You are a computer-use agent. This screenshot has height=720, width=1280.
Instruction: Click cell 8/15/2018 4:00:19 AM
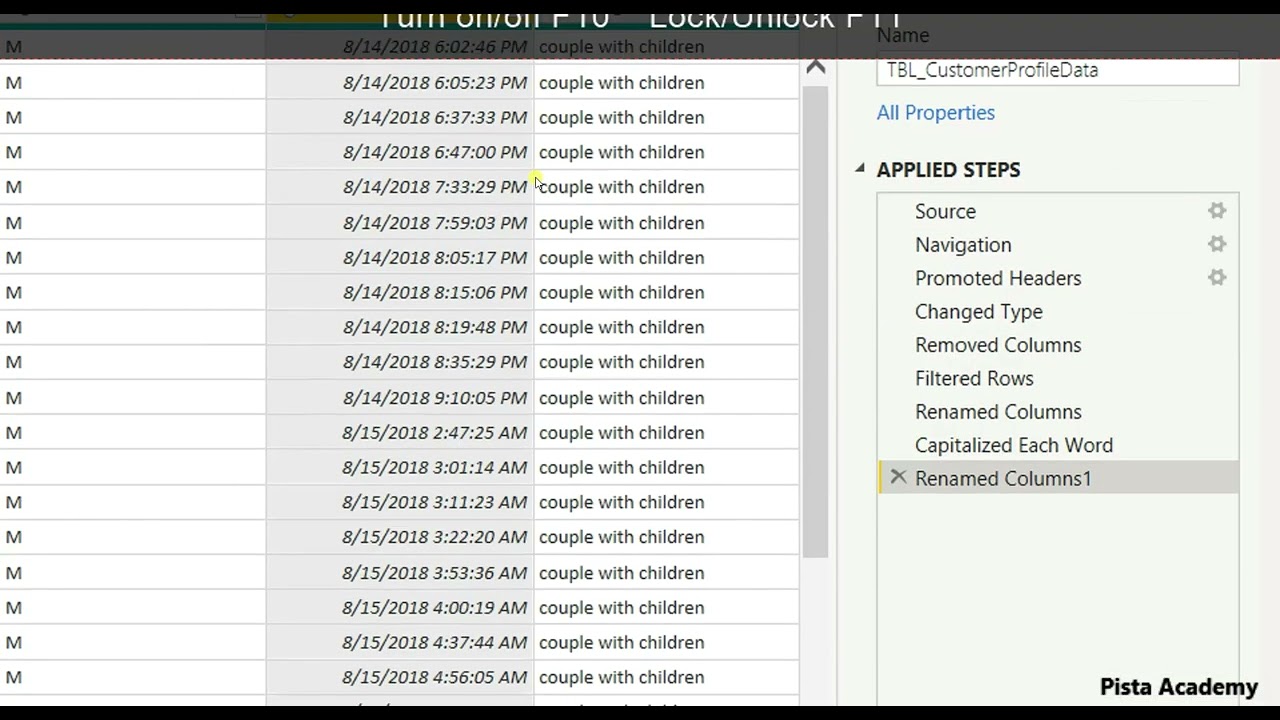click(x=400, y=607)
